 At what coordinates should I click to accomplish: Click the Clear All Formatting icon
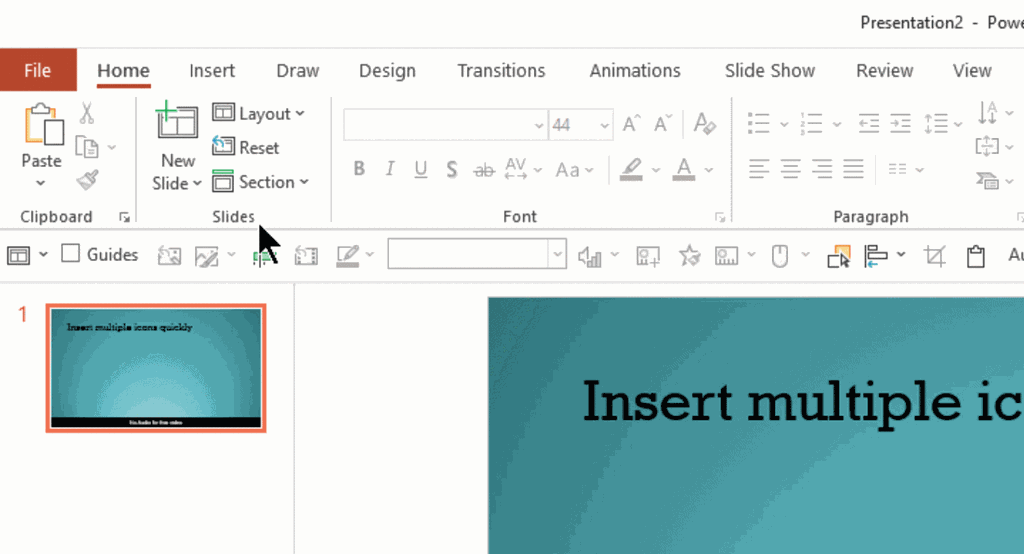(704, 124)
